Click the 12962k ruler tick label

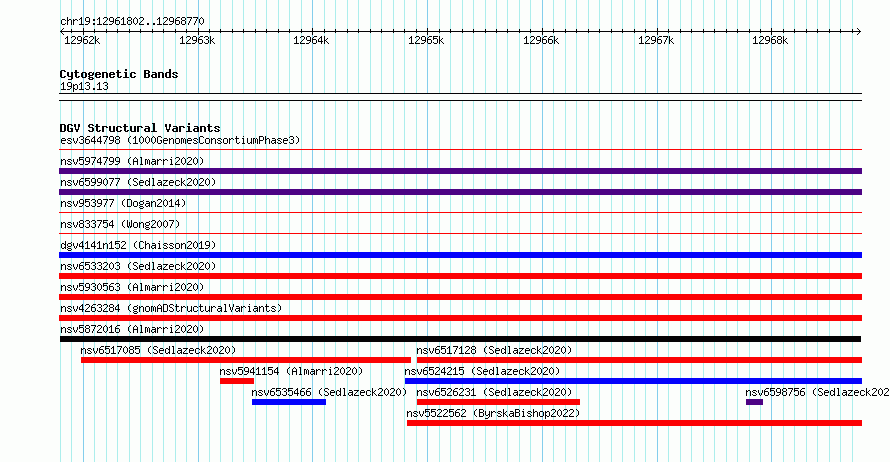(x=82, y=40)
